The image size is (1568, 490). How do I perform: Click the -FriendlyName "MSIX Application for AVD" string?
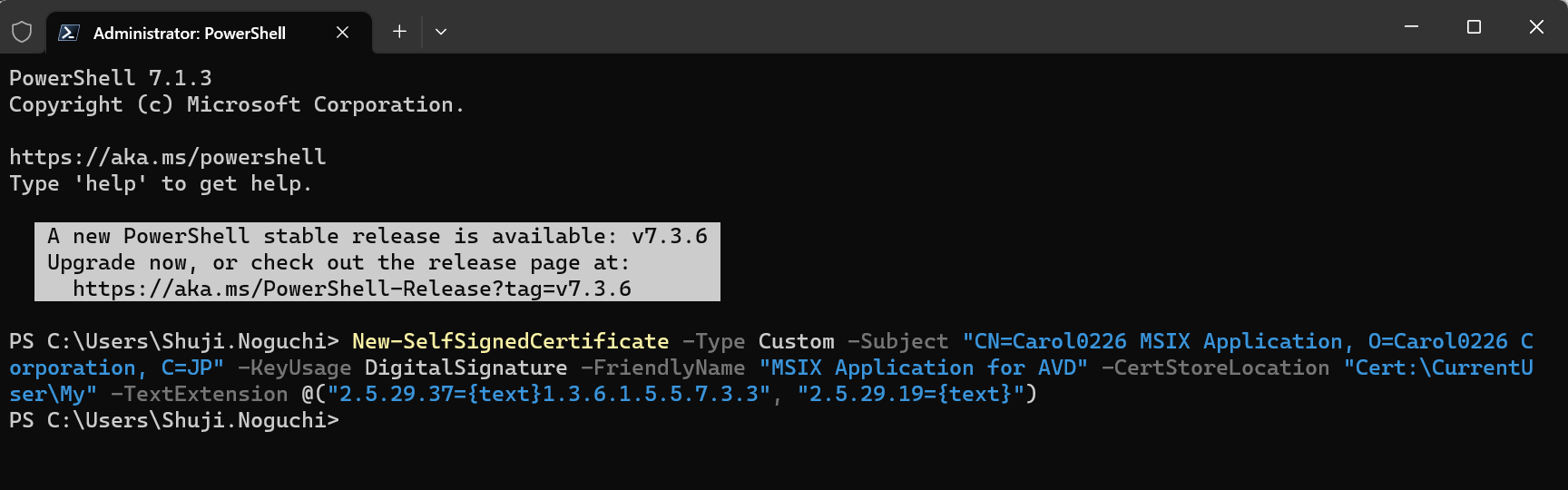coord(923,367)
